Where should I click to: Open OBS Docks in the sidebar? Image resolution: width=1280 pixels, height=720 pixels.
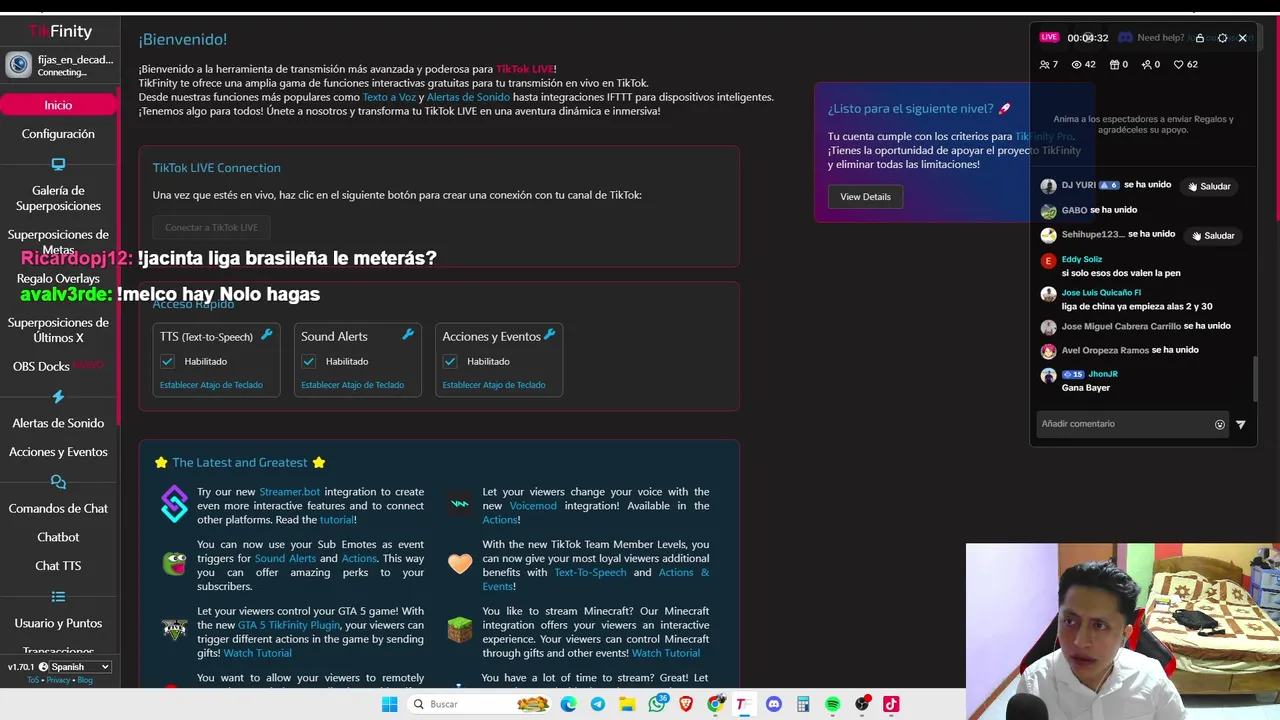click(x=58, y=366)
